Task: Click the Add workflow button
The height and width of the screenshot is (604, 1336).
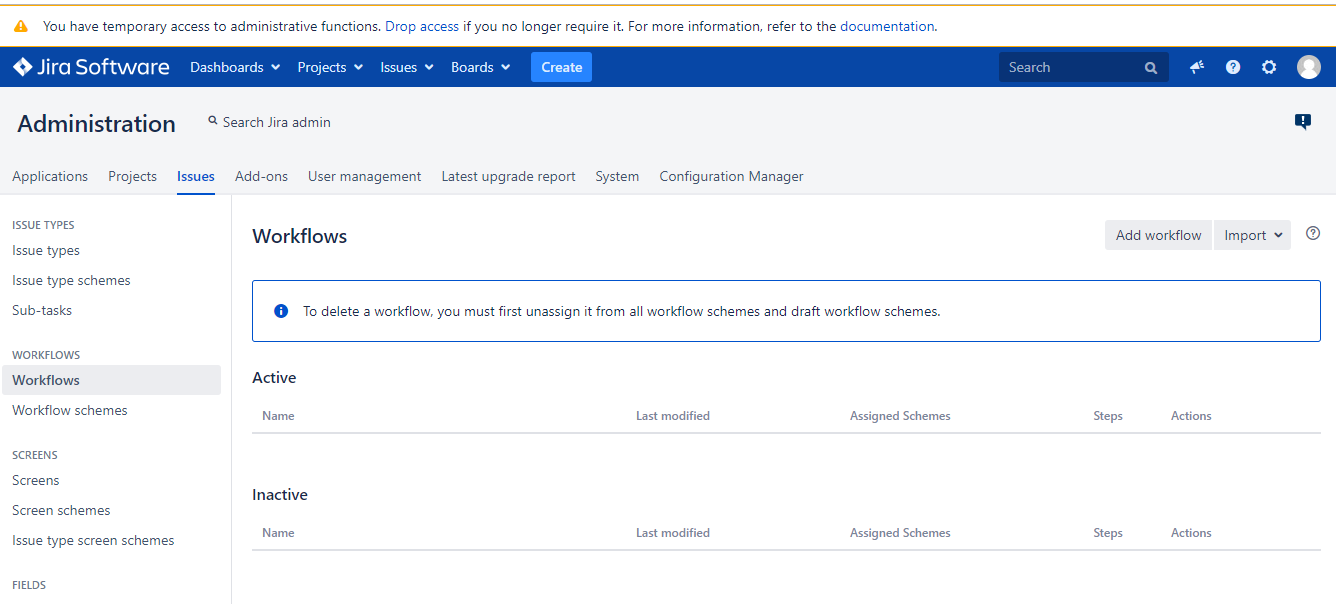Action: click(x=1158, y=235)
